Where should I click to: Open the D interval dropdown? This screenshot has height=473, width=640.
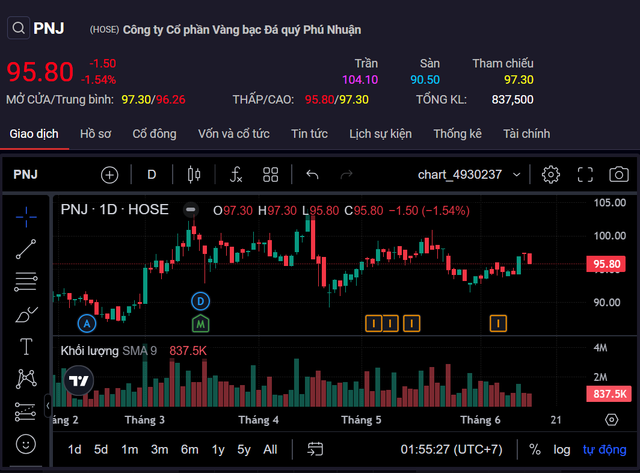click(152, 174)
